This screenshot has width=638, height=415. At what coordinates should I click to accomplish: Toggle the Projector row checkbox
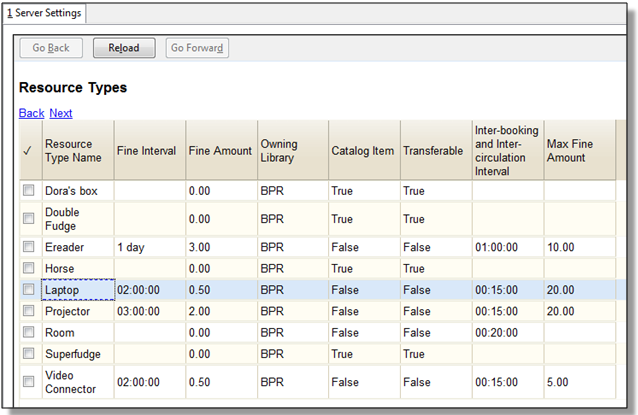click(x=29, y=311)
